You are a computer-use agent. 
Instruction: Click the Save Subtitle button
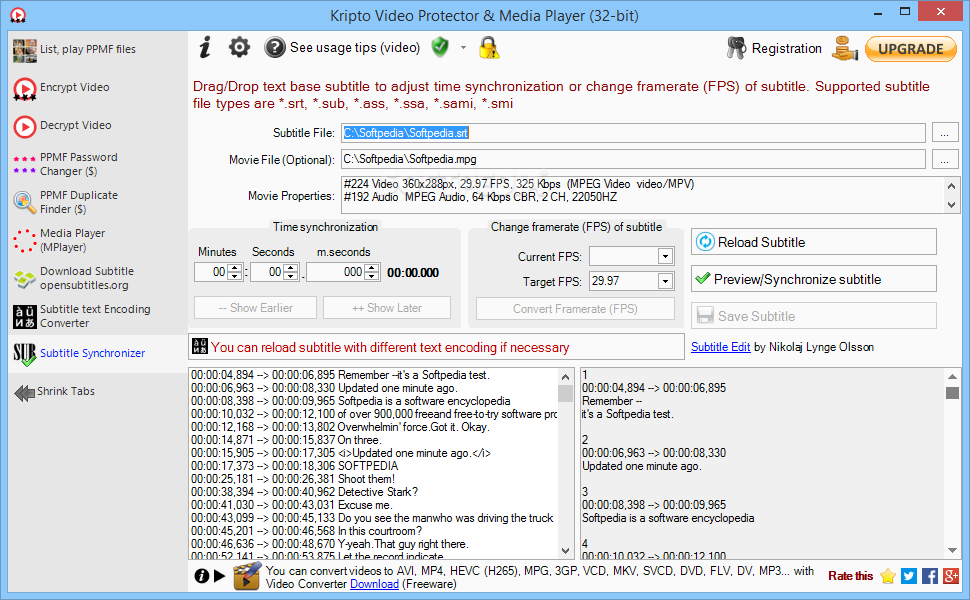coord(813,316)
